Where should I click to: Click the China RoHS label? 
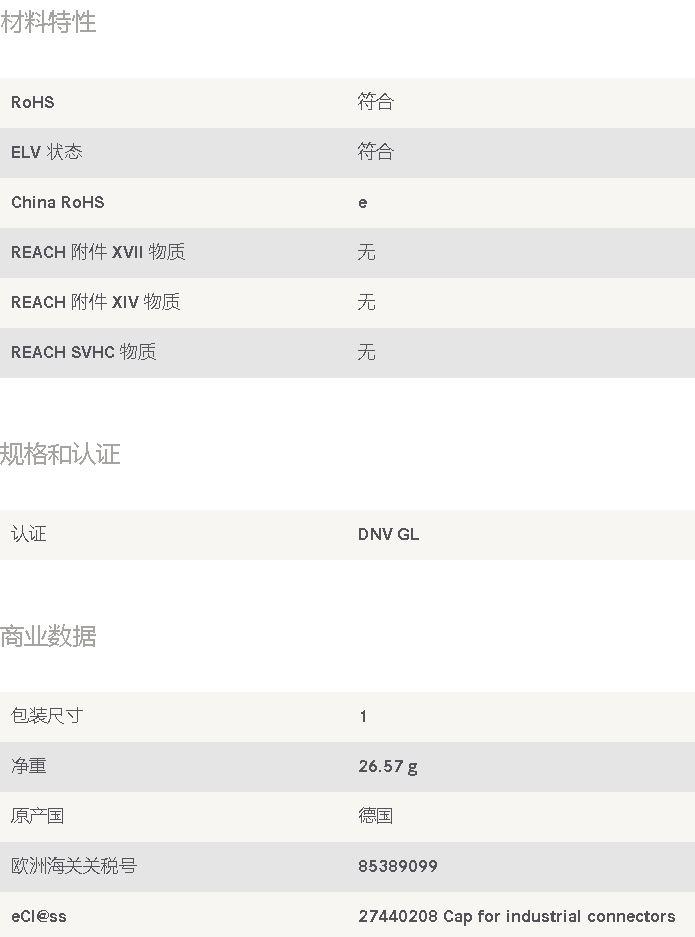pyautogui.click(x=58, y=203)
